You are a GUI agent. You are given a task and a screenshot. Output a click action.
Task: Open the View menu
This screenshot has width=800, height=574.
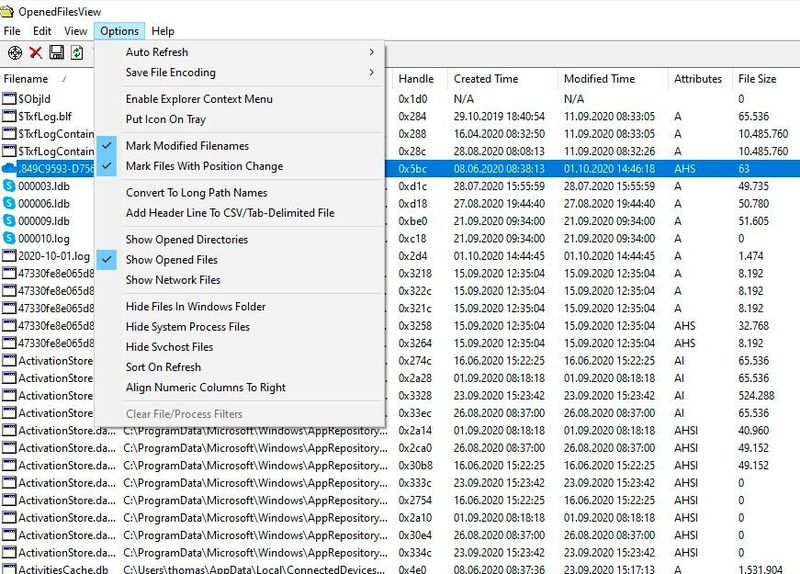[x=76, y=31]
